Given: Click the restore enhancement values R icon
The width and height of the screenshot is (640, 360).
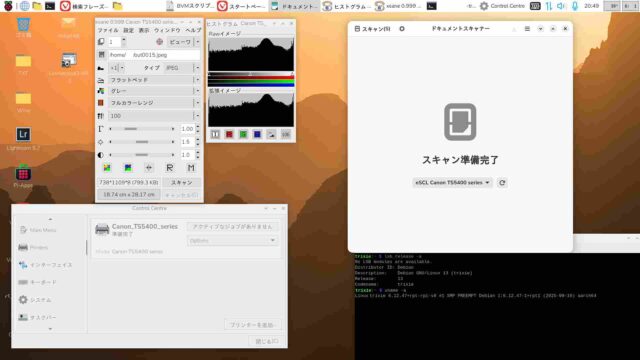Looking at the screenshot, I should click(x=170, y=168).
